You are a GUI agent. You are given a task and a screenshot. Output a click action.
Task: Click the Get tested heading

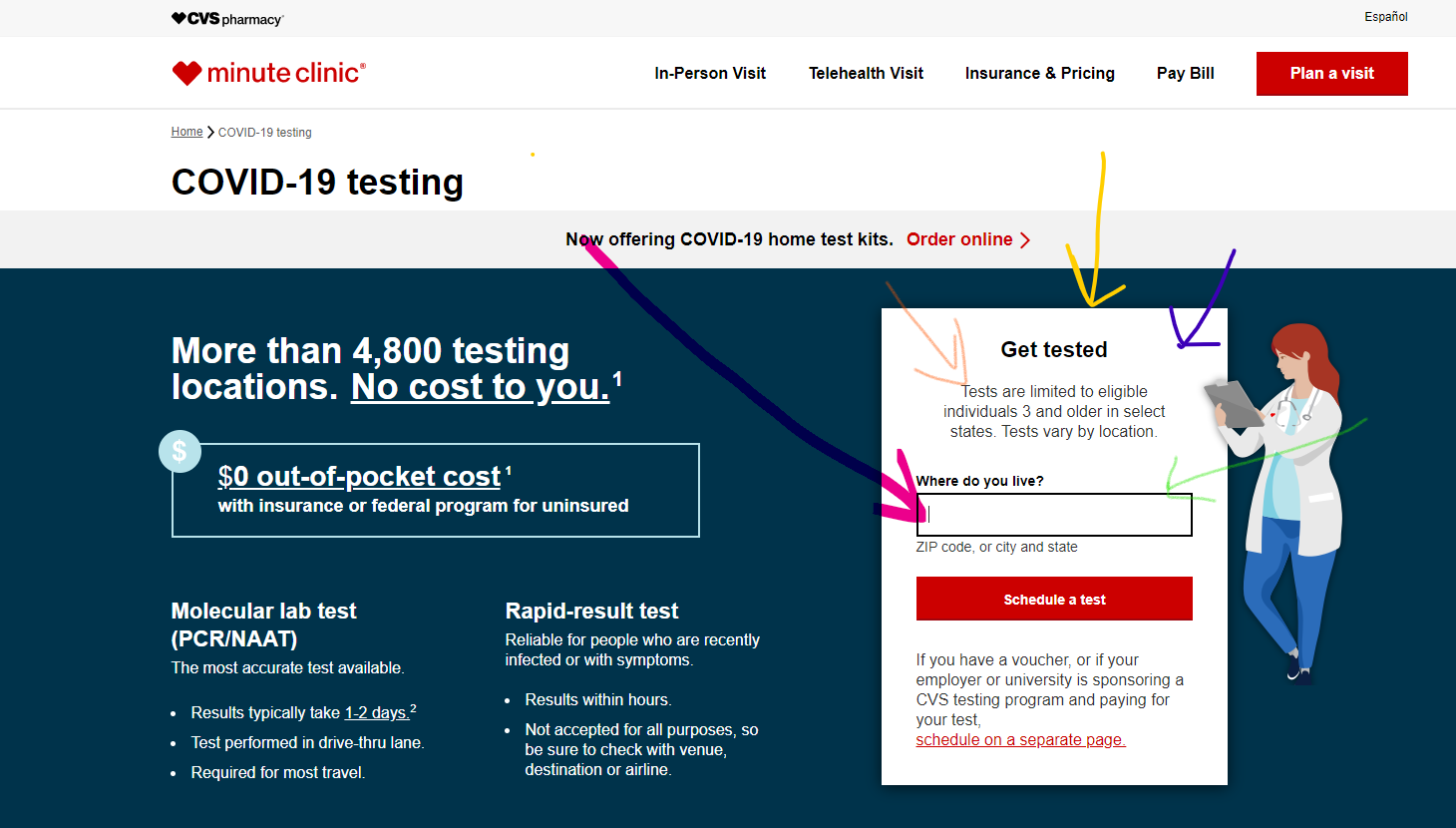[1054, 350]
